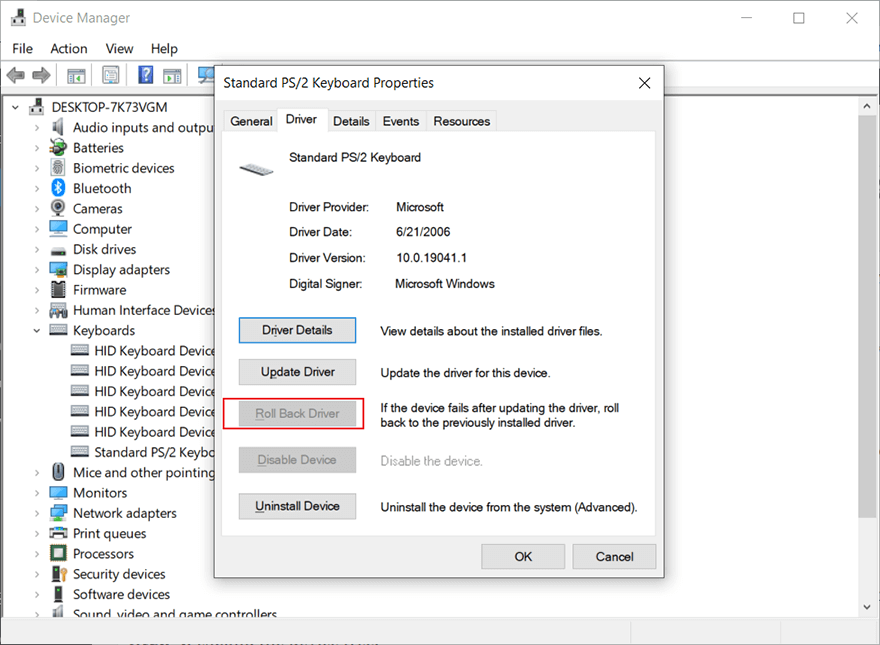Collapse the Keyboards tree branch
Screen dimensions: 880x645
(x=36, y=330)
